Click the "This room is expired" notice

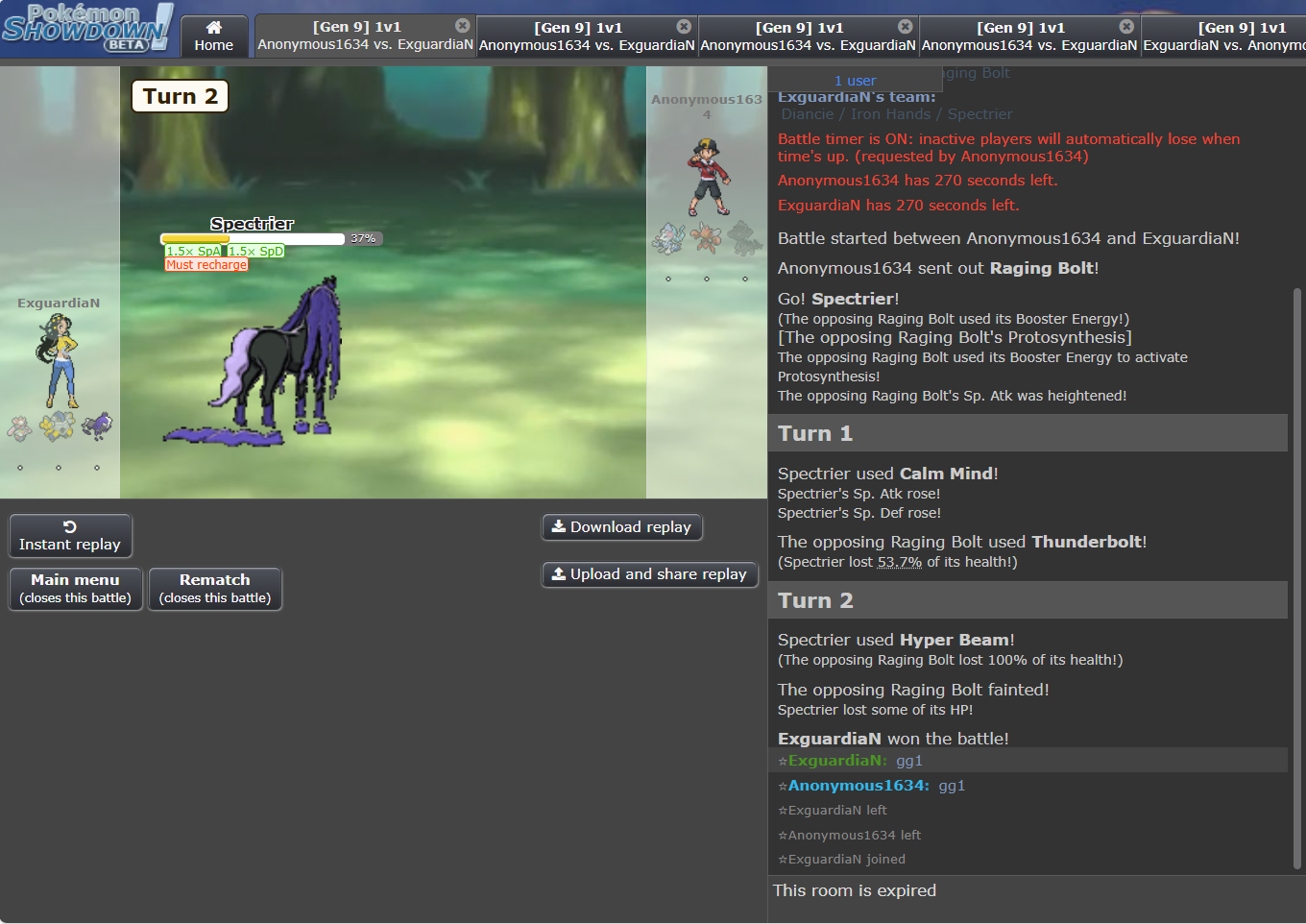pyautogui.click(x=855, y=890)
